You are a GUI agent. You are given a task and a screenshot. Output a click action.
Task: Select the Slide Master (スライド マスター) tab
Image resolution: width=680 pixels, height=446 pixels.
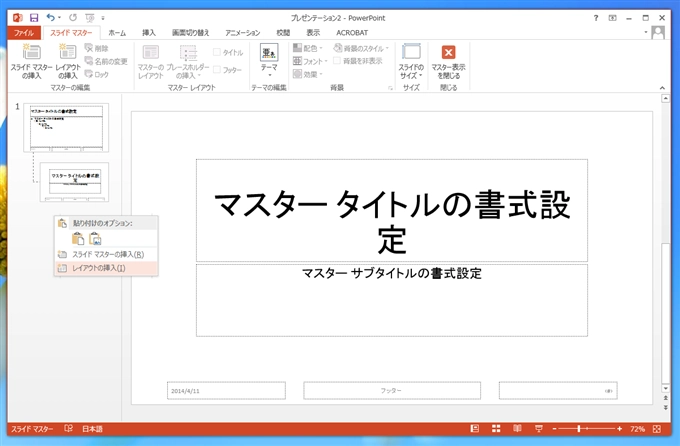71,33
